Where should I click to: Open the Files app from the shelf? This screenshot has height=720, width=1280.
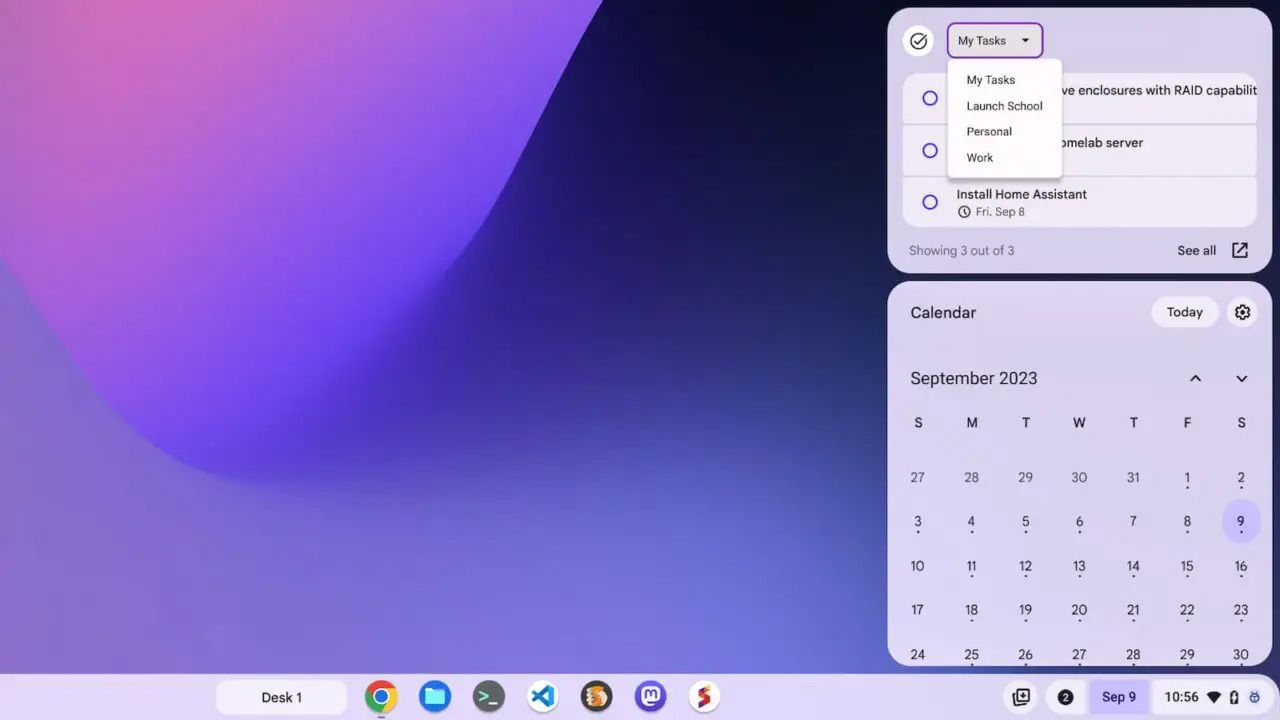pos(434,696)
